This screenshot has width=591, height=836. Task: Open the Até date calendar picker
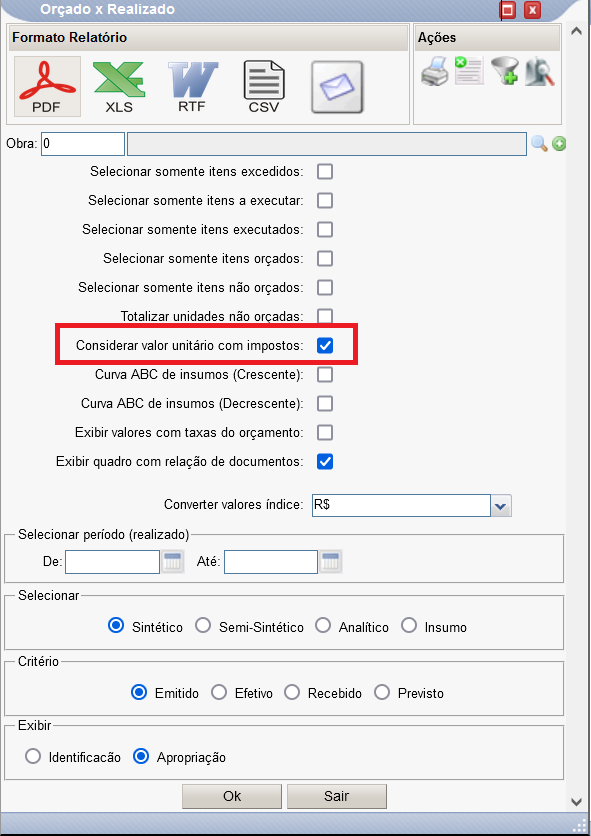(331, 562)
